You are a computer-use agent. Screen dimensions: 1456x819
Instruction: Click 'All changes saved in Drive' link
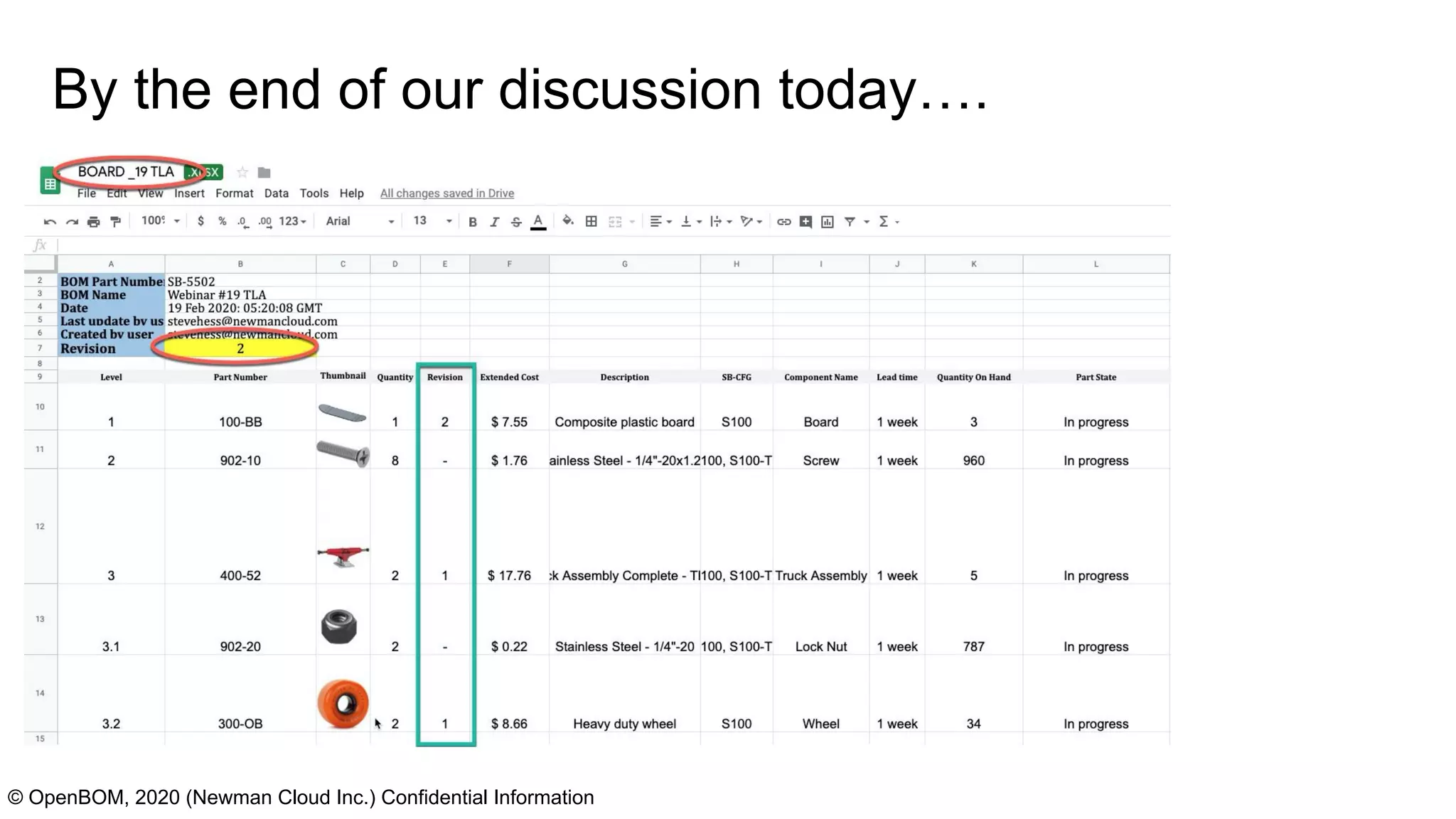[x=446, y=193]
